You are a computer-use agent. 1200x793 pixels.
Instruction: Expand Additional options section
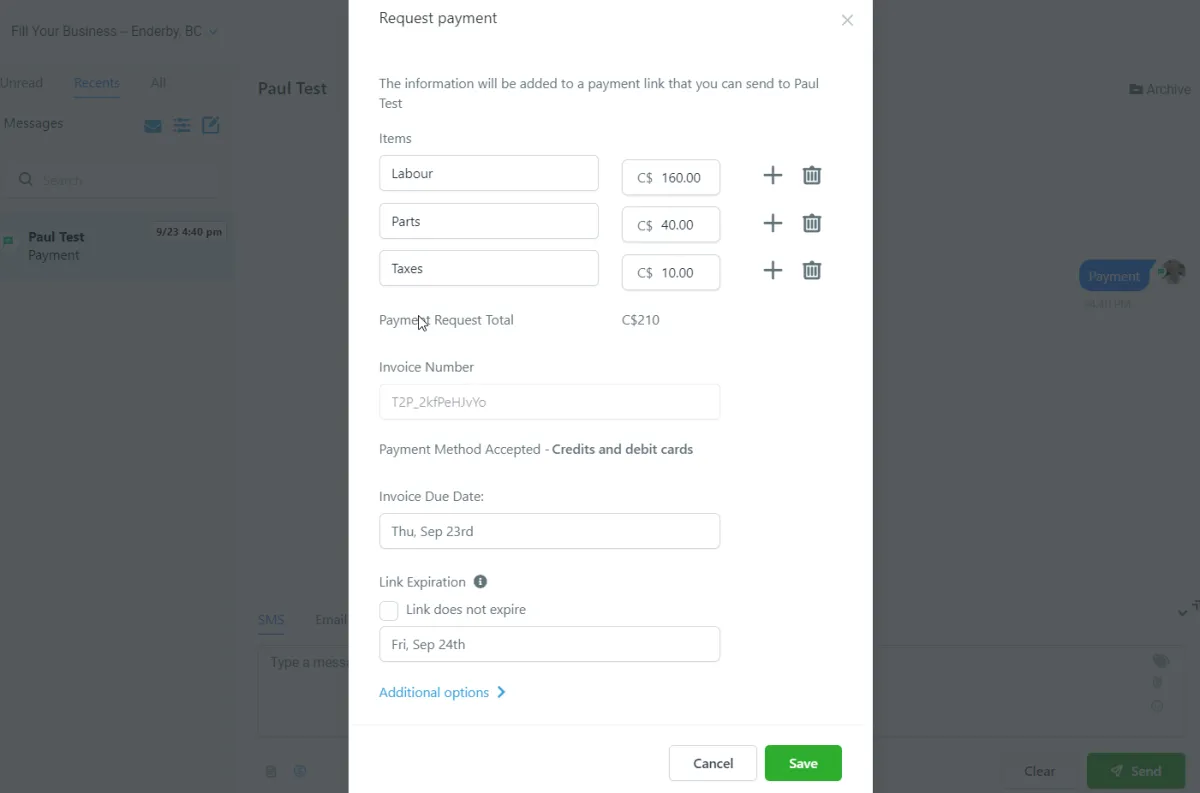pyautogui.click(x=442, y=692)
